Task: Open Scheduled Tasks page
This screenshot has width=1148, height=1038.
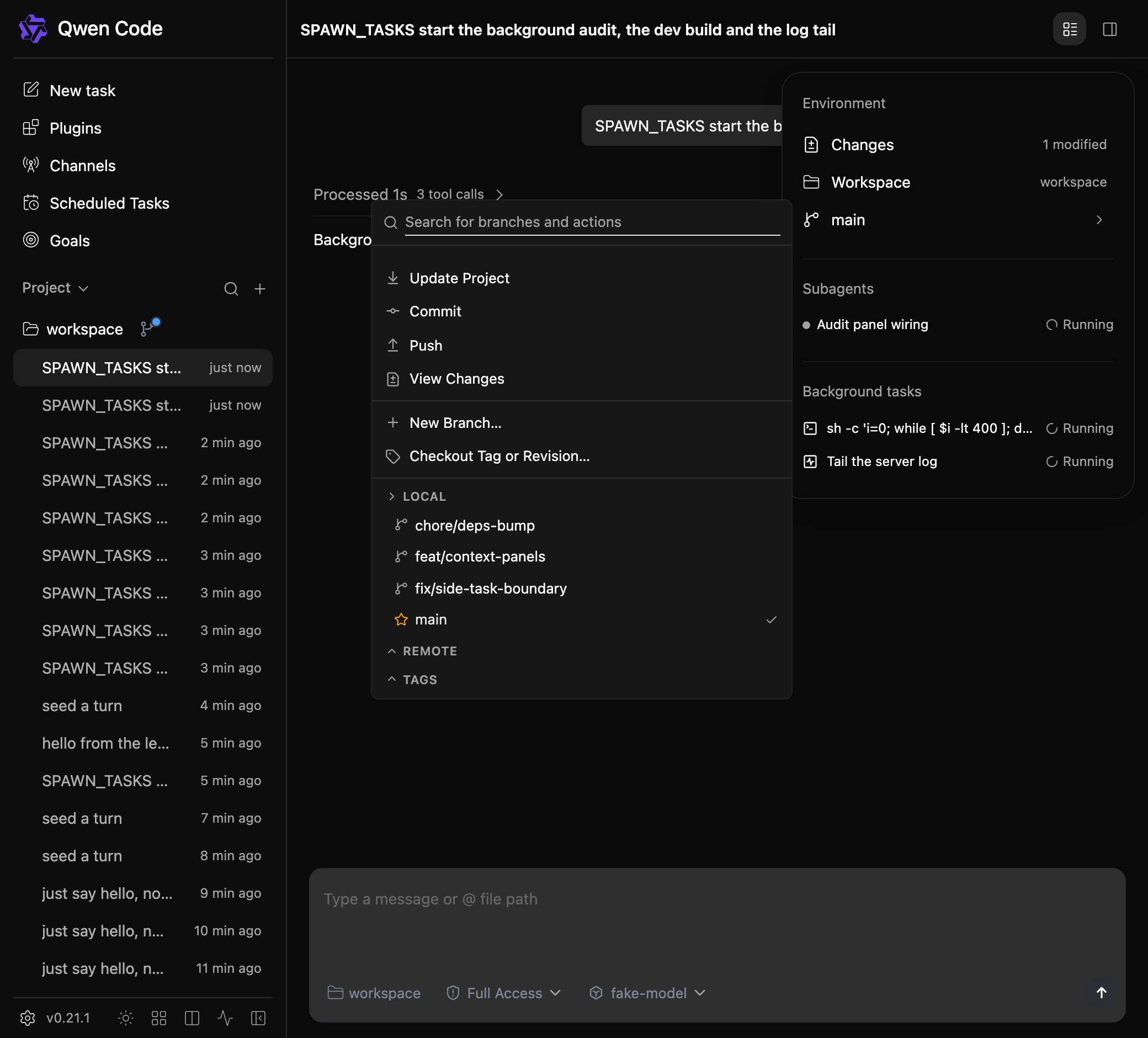Action: click(x=142, y=203)
